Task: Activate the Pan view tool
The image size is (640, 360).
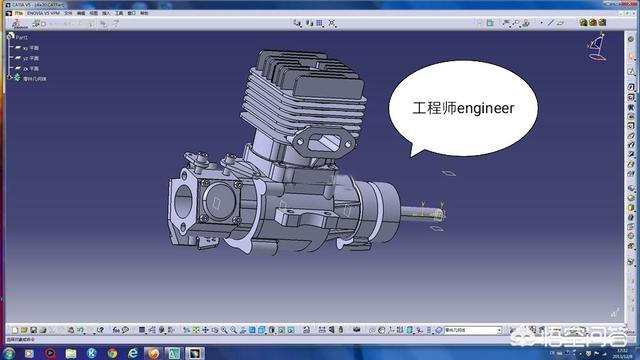Action: point(205,330)
